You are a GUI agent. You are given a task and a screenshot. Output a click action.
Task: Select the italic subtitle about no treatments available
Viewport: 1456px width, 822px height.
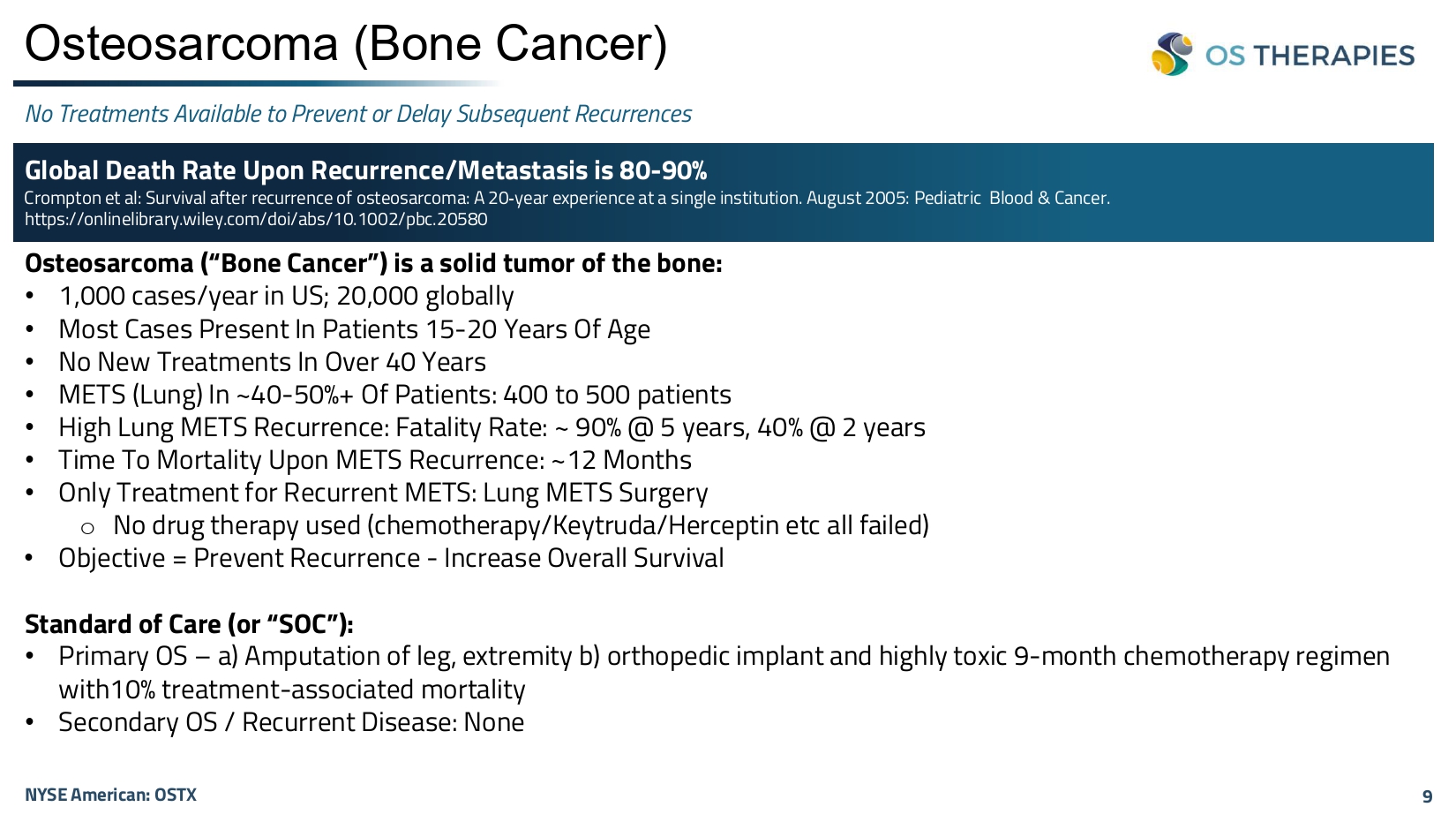358,114
